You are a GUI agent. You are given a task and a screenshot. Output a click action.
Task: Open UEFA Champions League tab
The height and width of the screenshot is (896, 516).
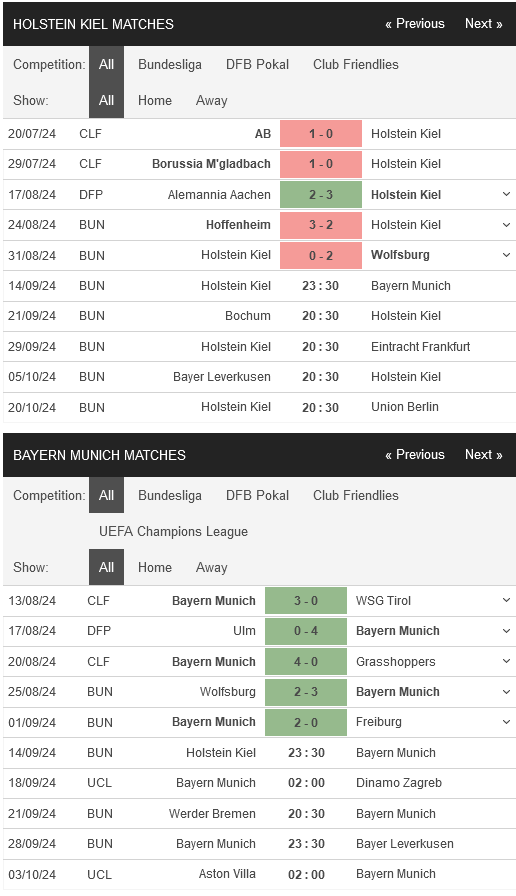tap(173, 531)
